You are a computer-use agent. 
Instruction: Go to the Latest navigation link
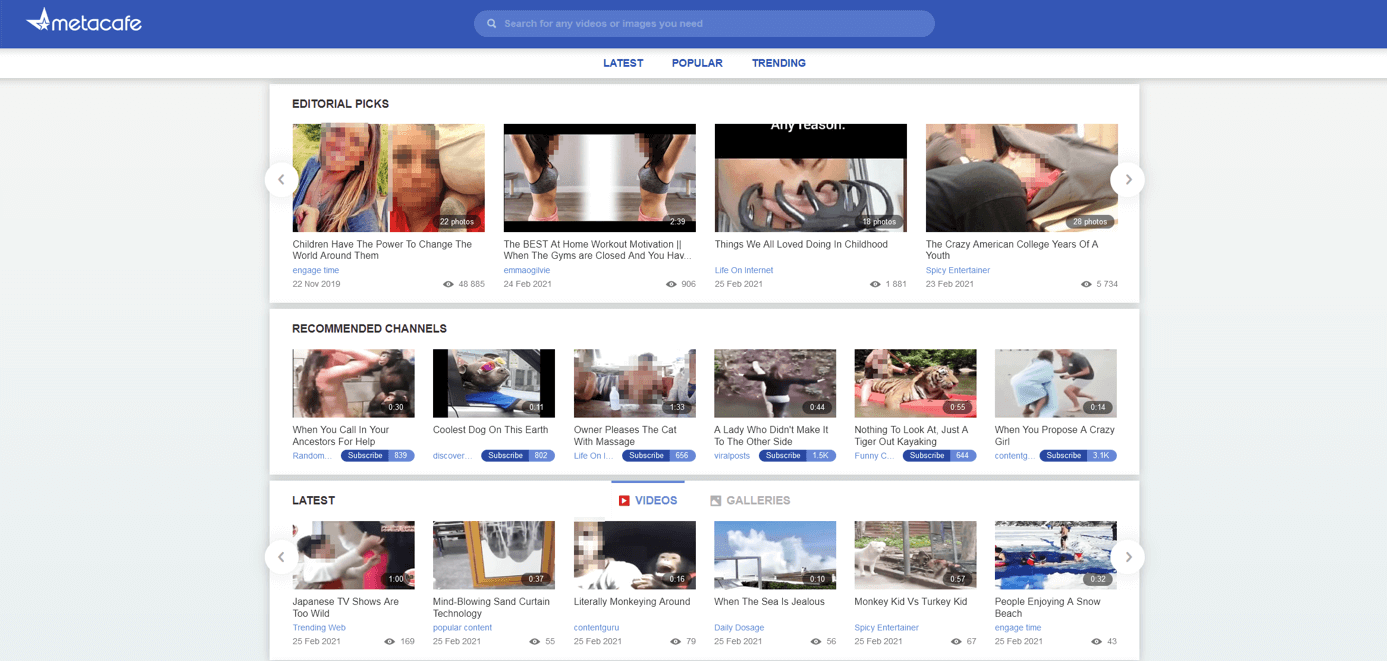[622, 63]
